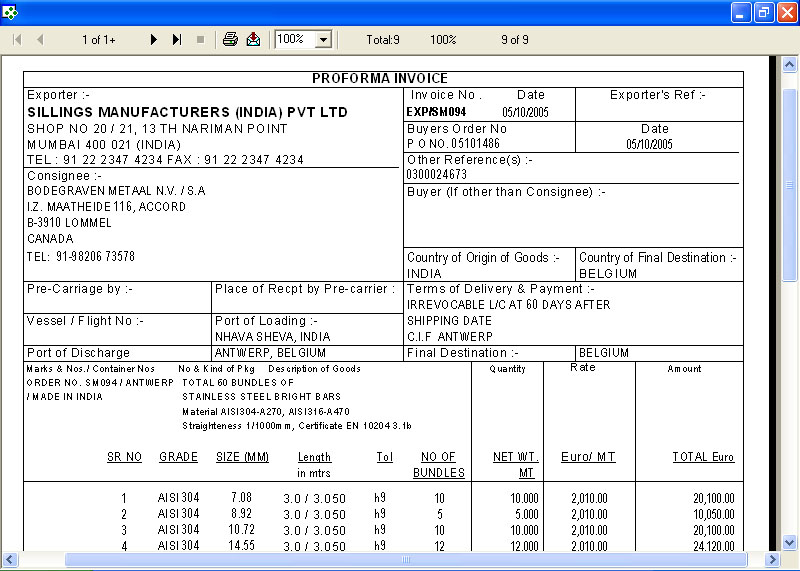Click amount 10,050.00 in row 2

714,514
